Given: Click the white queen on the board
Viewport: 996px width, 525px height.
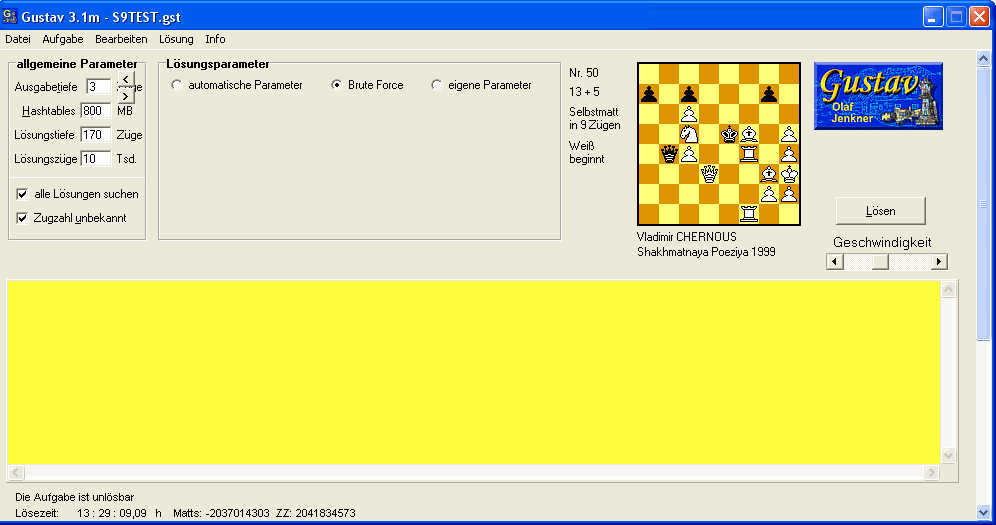Looking at the screenshot, I should click(x=708, y=174).
